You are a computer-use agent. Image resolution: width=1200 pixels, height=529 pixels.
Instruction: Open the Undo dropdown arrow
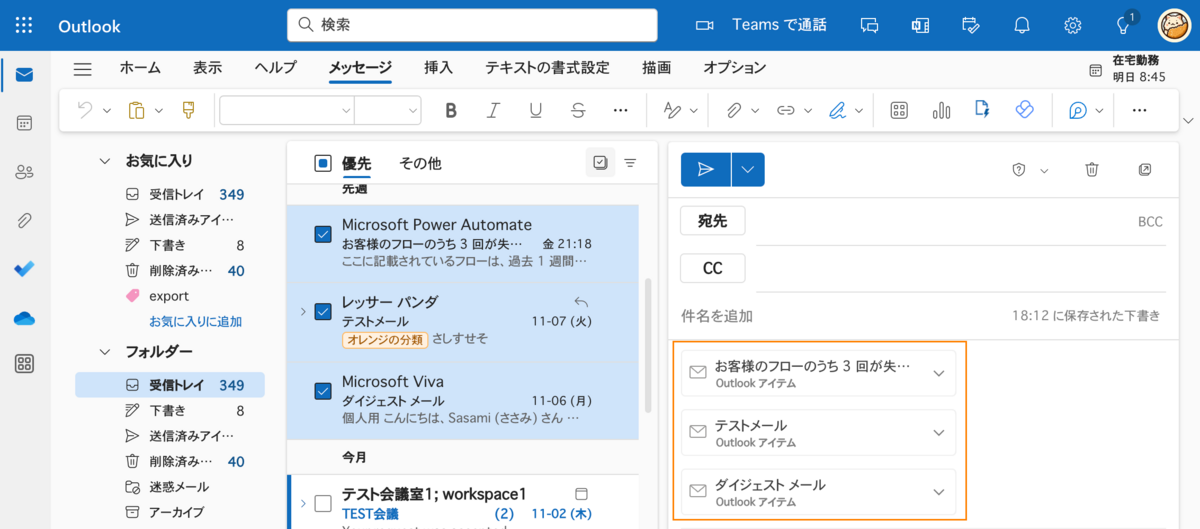click(106, 111)
